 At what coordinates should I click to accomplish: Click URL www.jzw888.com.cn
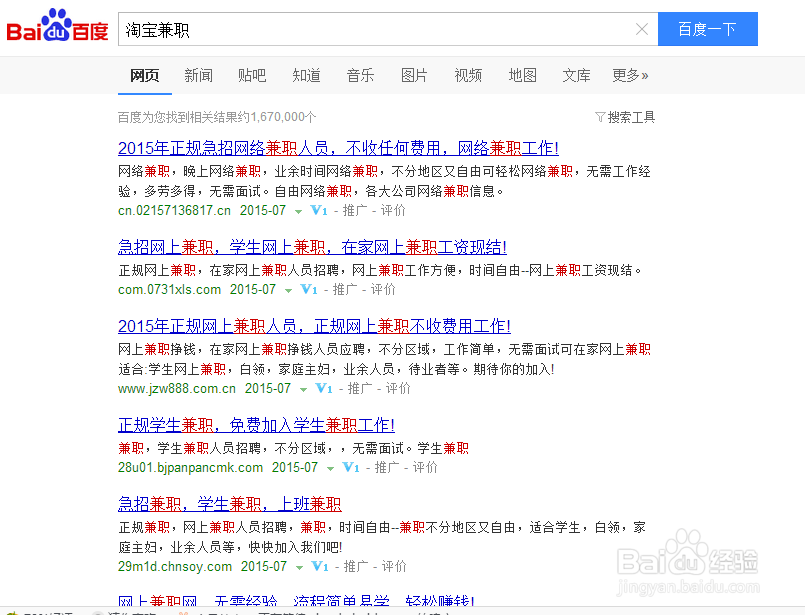[x=177, y=389]
